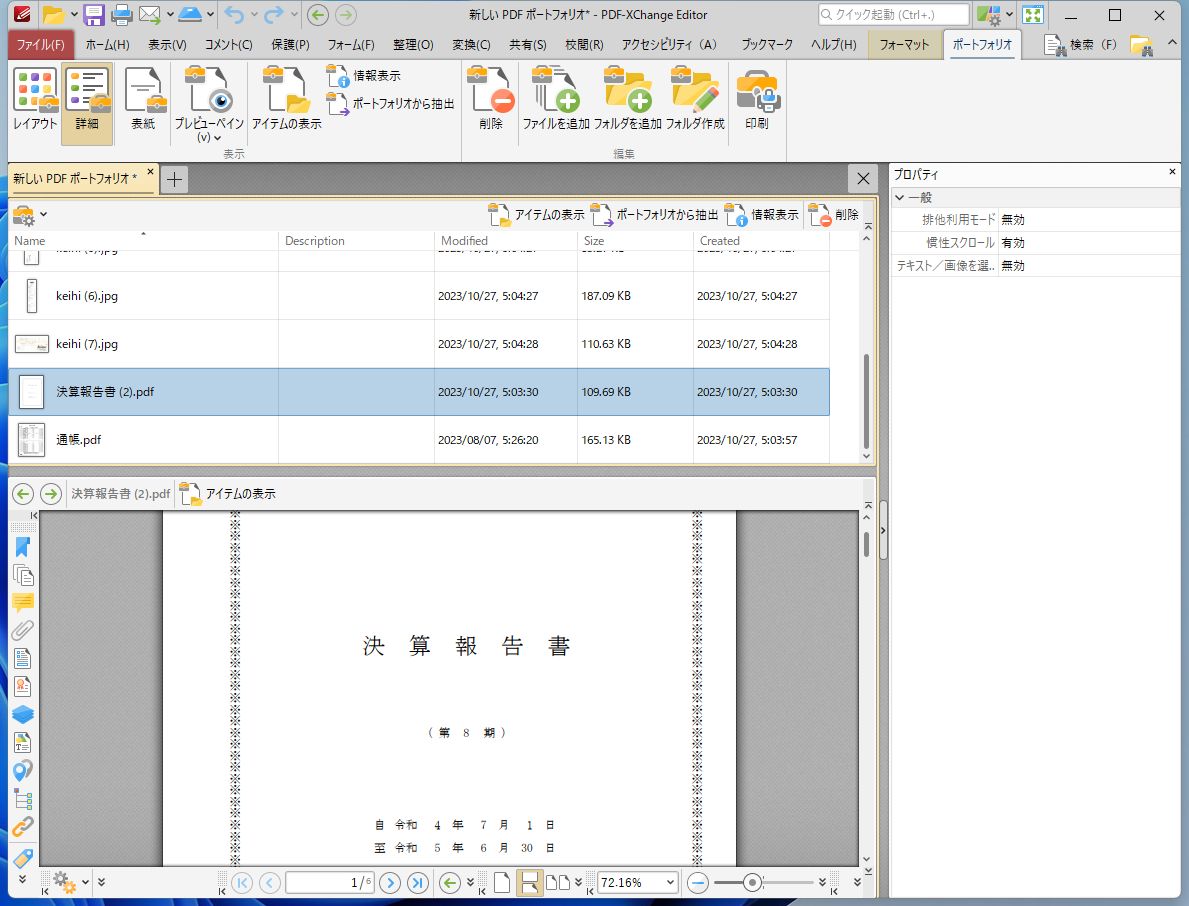Screen dimensions: 1189x906
Task: Toggle continuous page layout button
Action: point(529,882)
